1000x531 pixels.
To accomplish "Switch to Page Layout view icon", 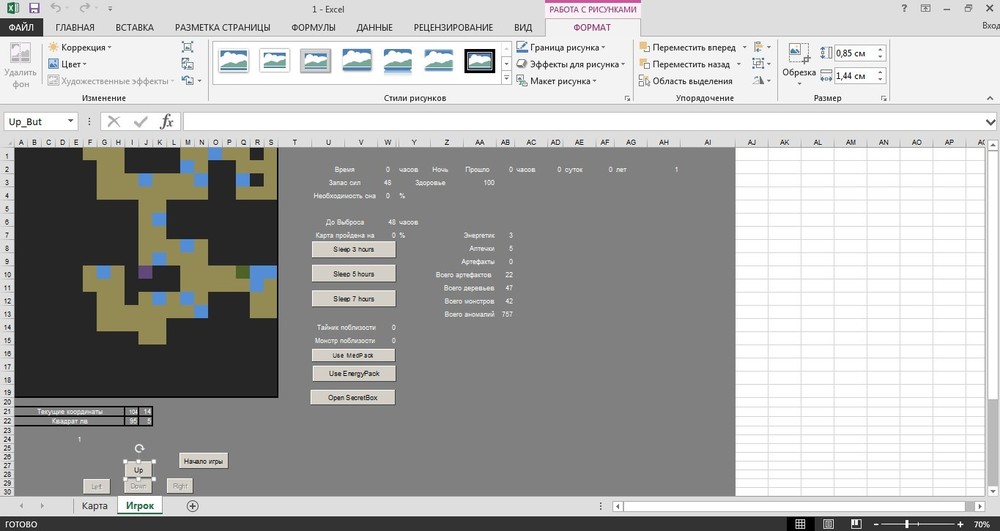I will coord(826,523).
